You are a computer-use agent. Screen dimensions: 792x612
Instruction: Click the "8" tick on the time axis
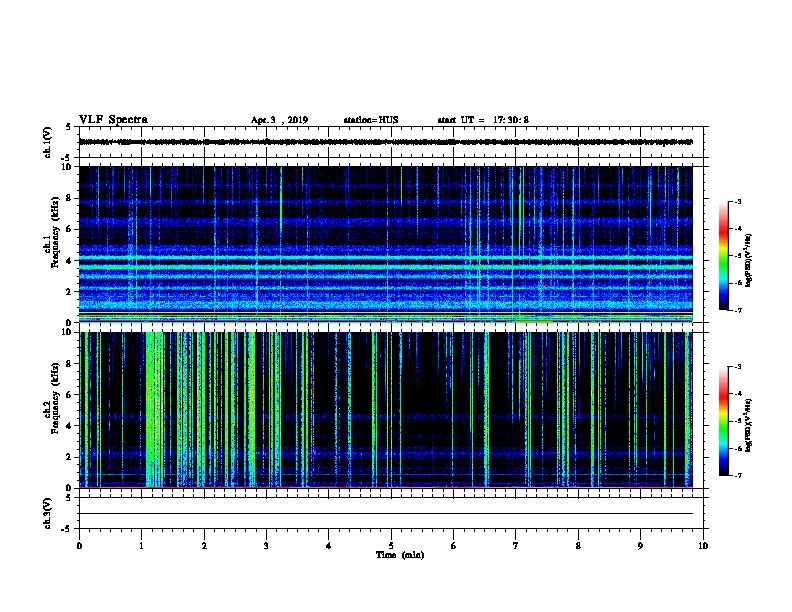pyautogui.click(x=578, y=546)
